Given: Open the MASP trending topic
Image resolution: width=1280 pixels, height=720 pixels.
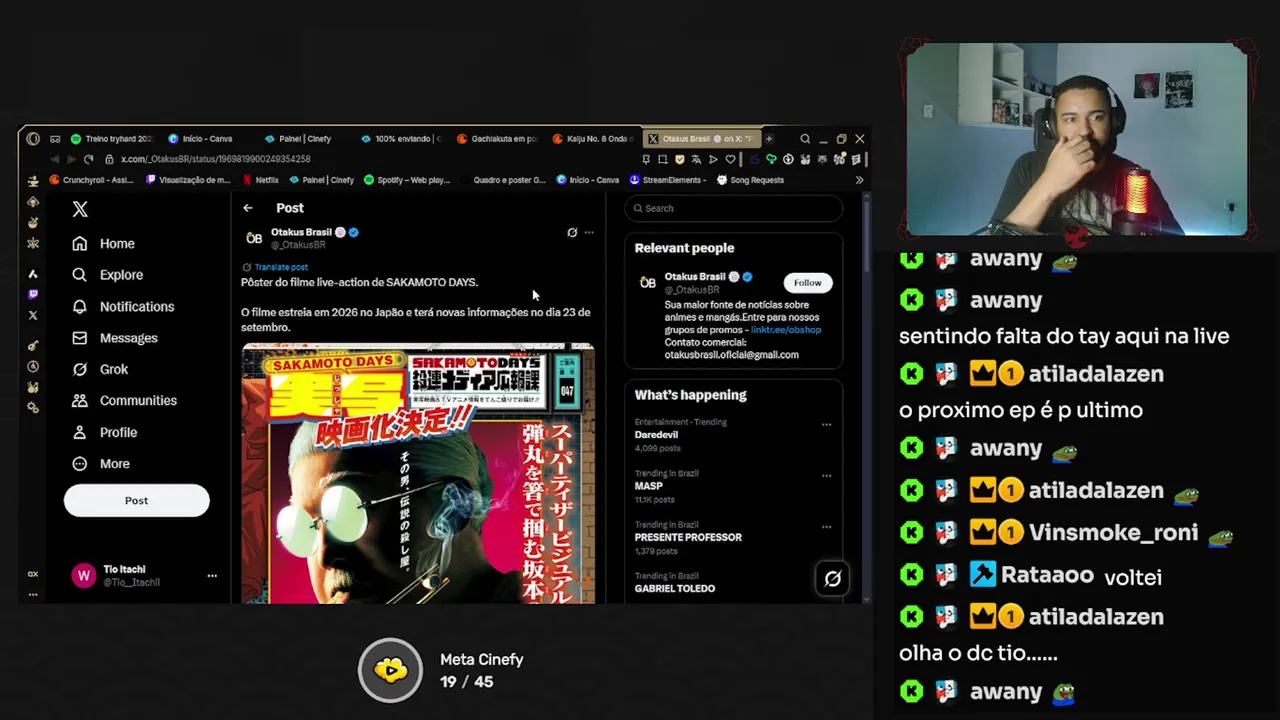Looking at the screenshot, I should [x=648, y=486].
